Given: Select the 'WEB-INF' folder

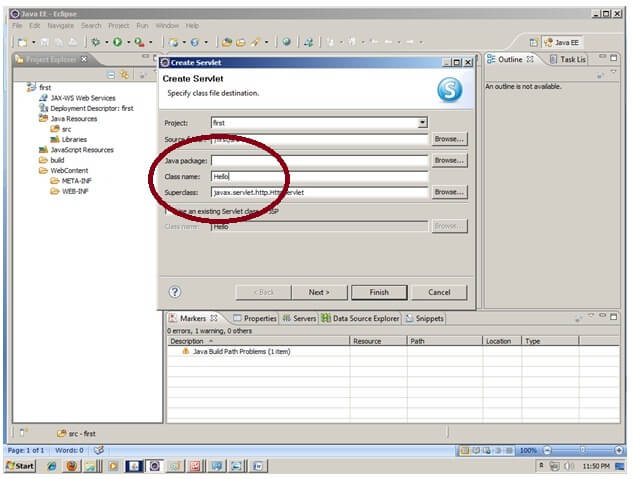Looking at the screenshot, I should 75,191.
